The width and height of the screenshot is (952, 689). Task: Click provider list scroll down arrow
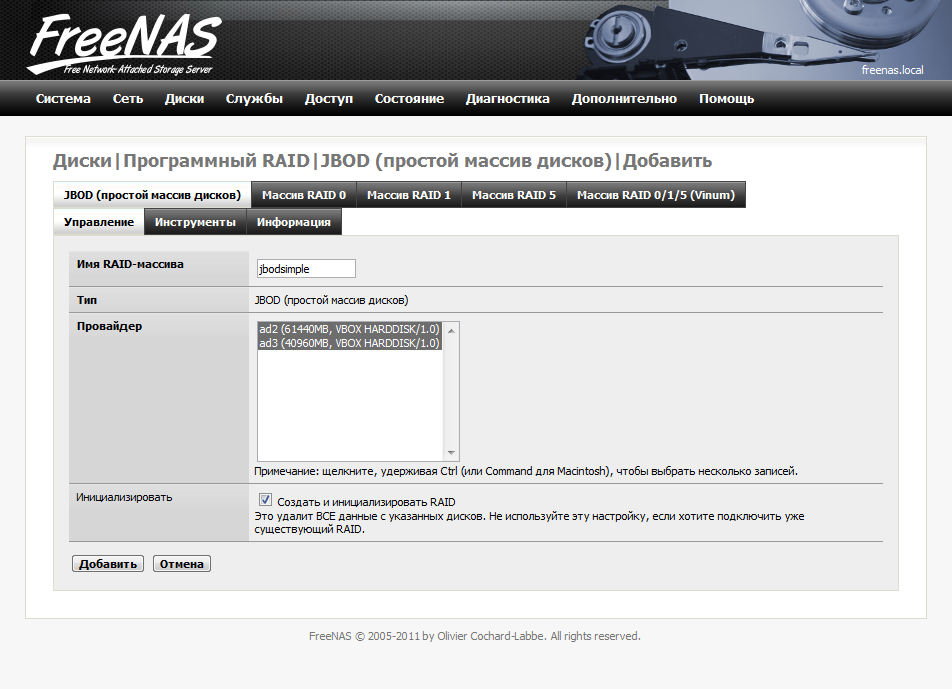coord(451,453)
